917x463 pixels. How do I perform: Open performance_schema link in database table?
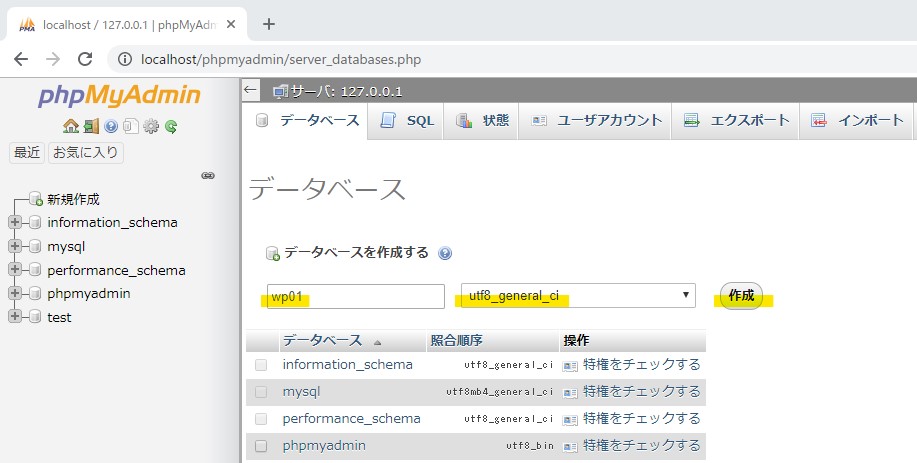(351, 419)
